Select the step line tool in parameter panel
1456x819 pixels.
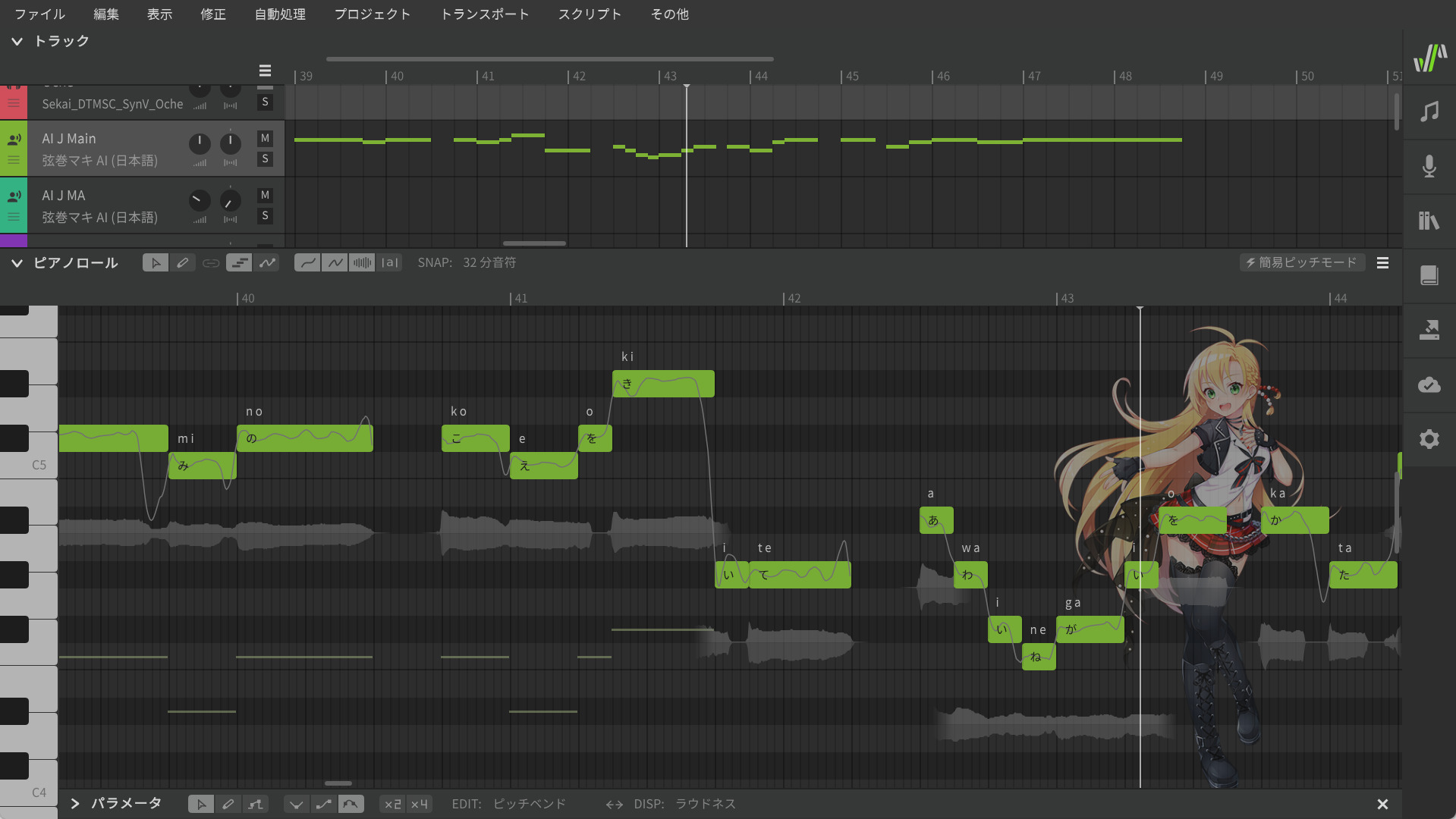pos(256,804)
